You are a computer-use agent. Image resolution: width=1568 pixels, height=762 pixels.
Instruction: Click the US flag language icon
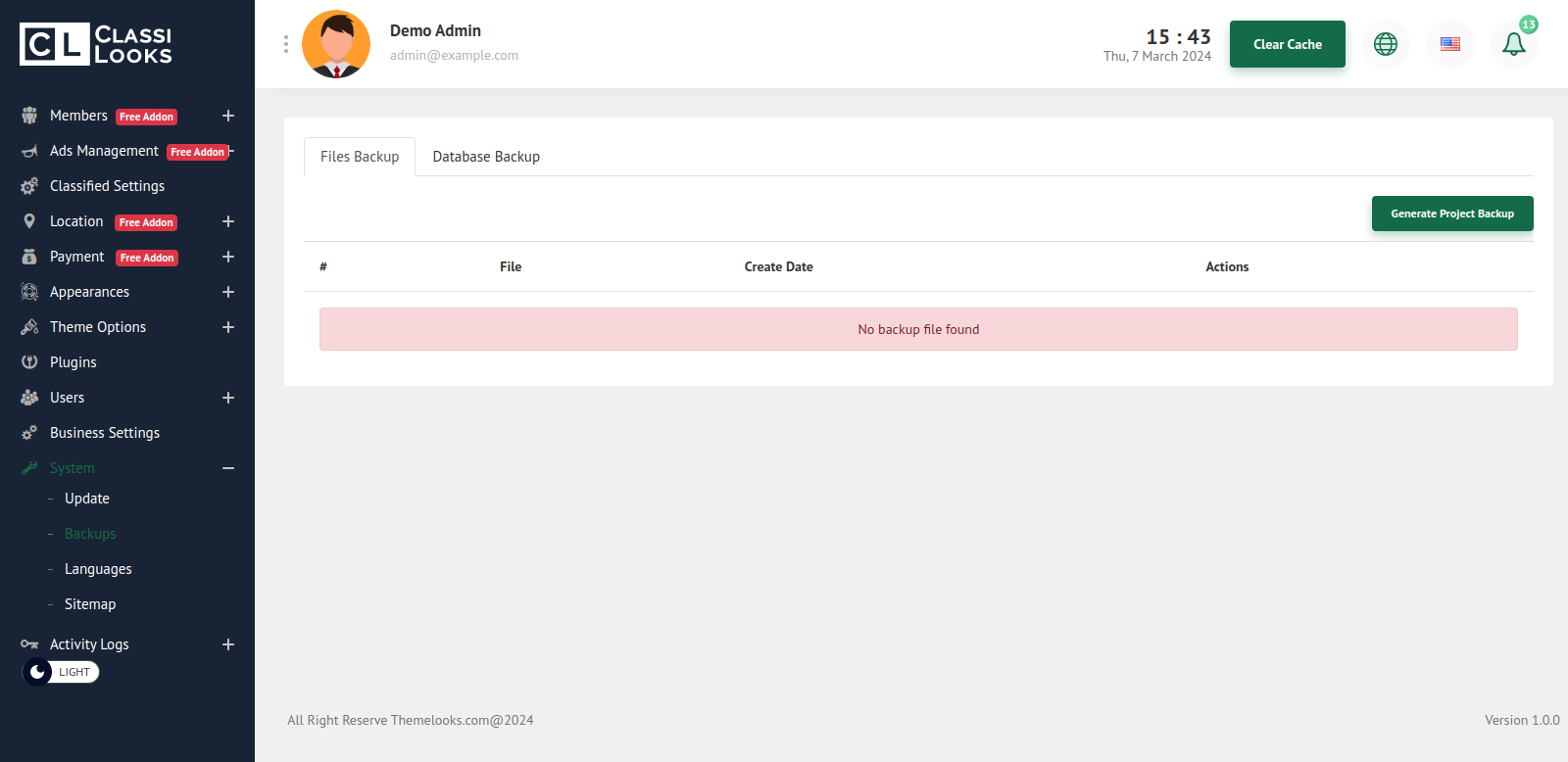pos(1449,44)
